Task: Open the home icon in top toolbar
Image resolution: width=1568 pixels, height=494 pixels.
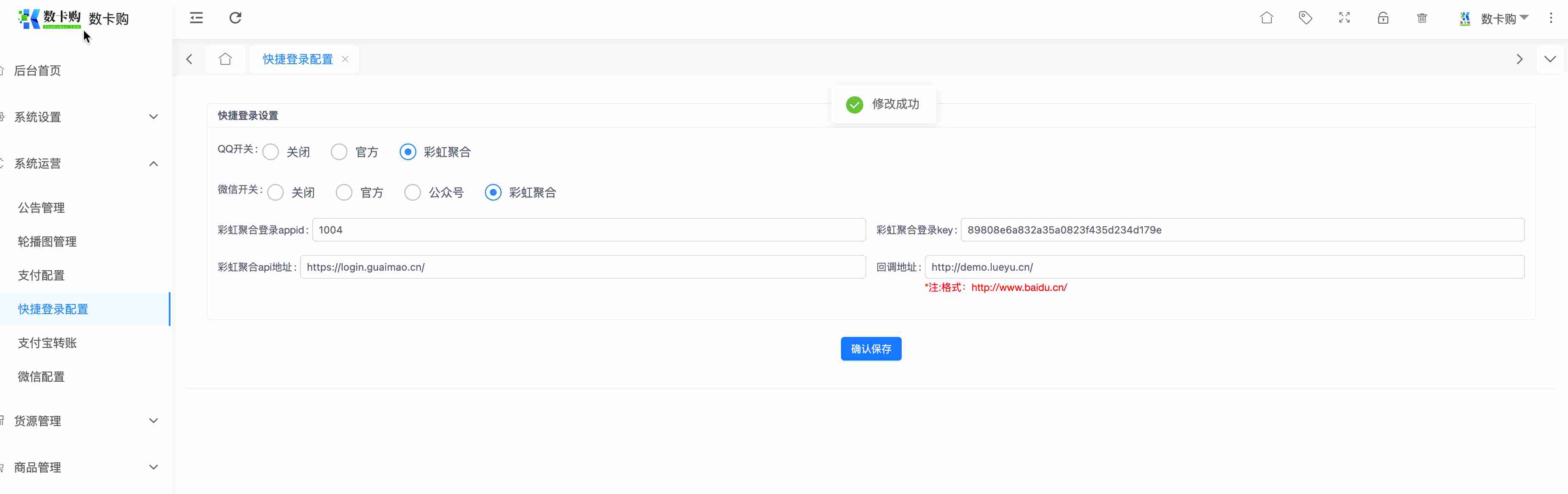Action: [x=1266, y=18]
